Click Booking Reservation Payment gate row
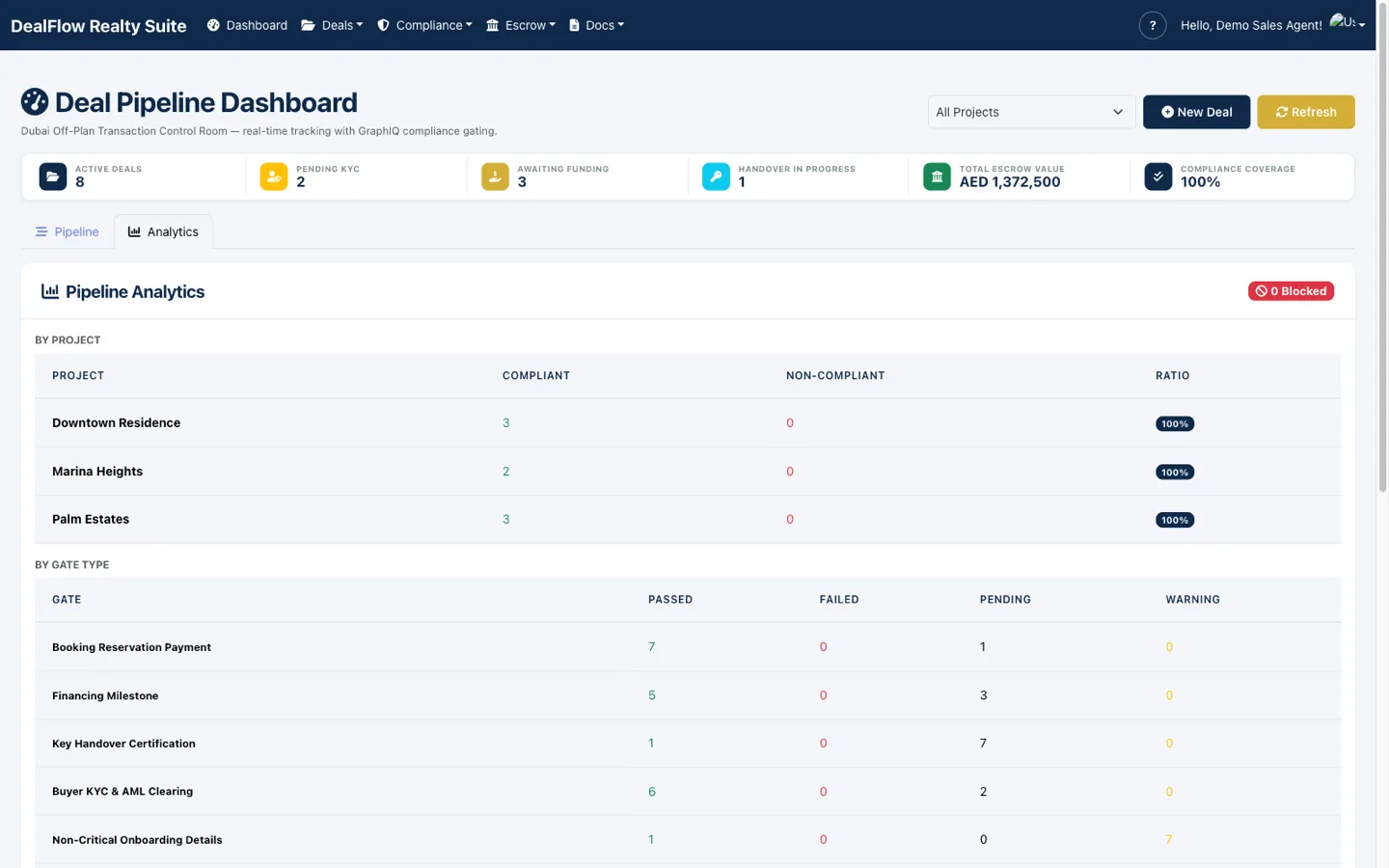Image resolution: width=1389 pixels, height=868 pixels. [x=688, y=646]
